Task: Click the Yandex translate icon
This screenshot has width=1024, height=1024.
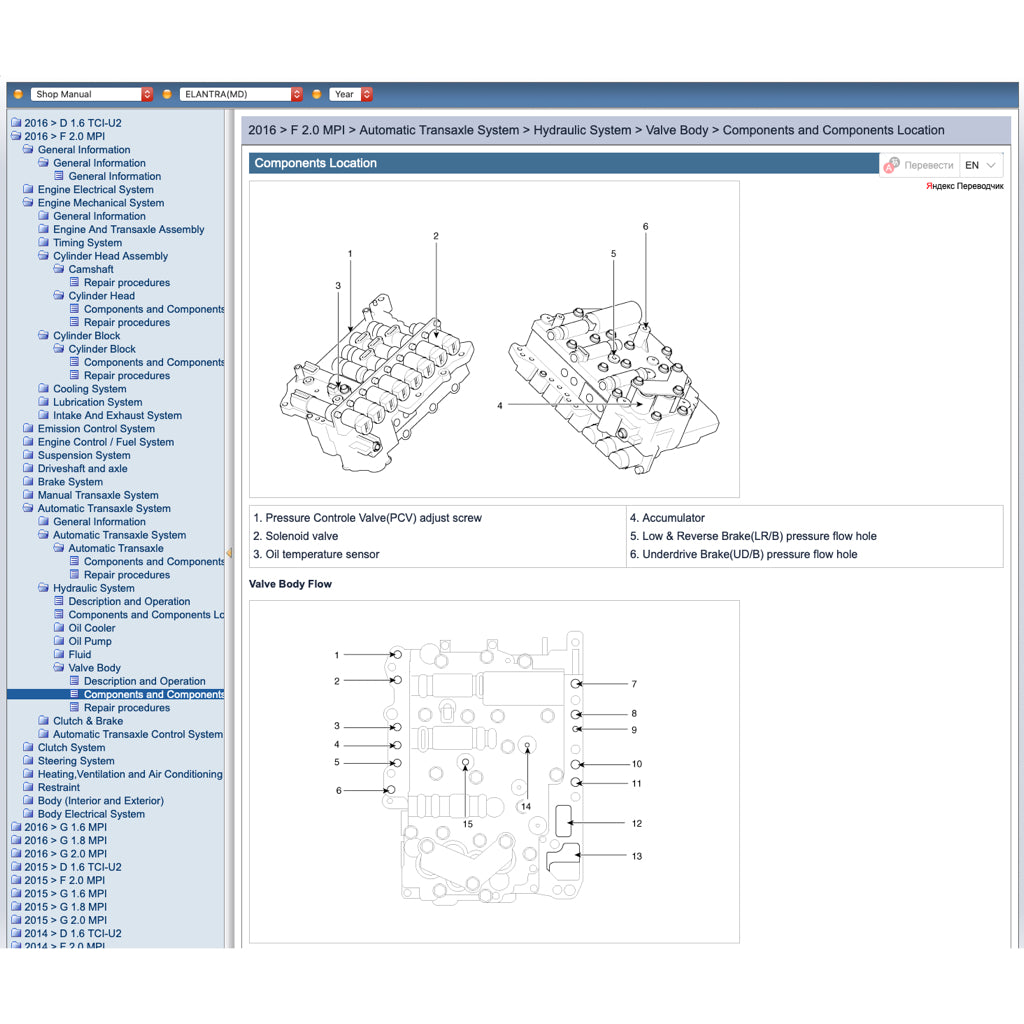Action: (892, 165)
